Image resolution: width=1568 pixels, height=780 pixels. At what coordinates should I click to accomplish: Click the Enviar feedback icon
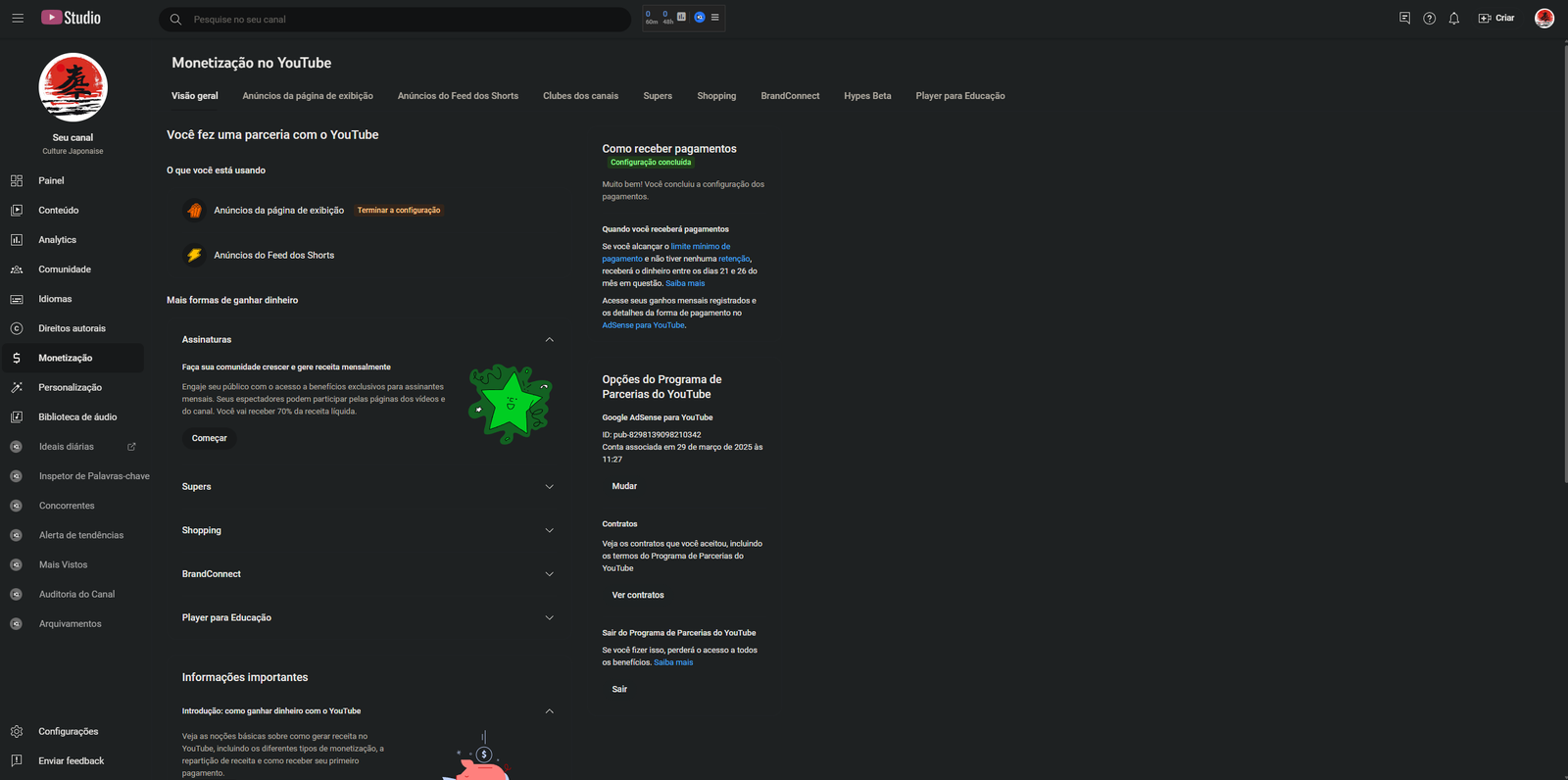(17, 760)
